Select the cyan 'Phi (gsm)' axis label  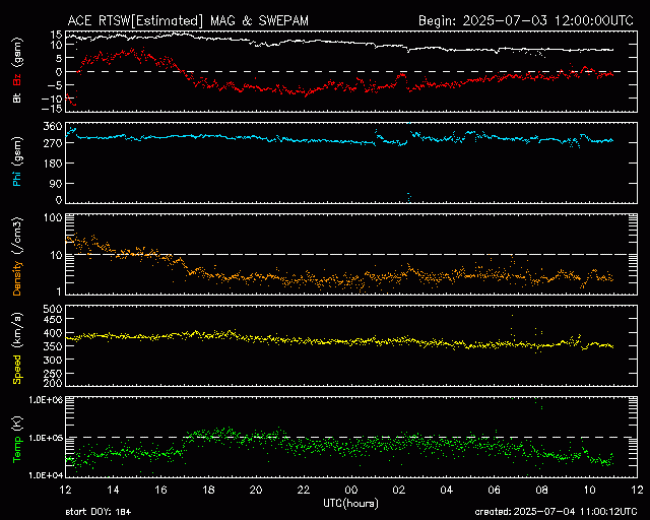(17, 162)
